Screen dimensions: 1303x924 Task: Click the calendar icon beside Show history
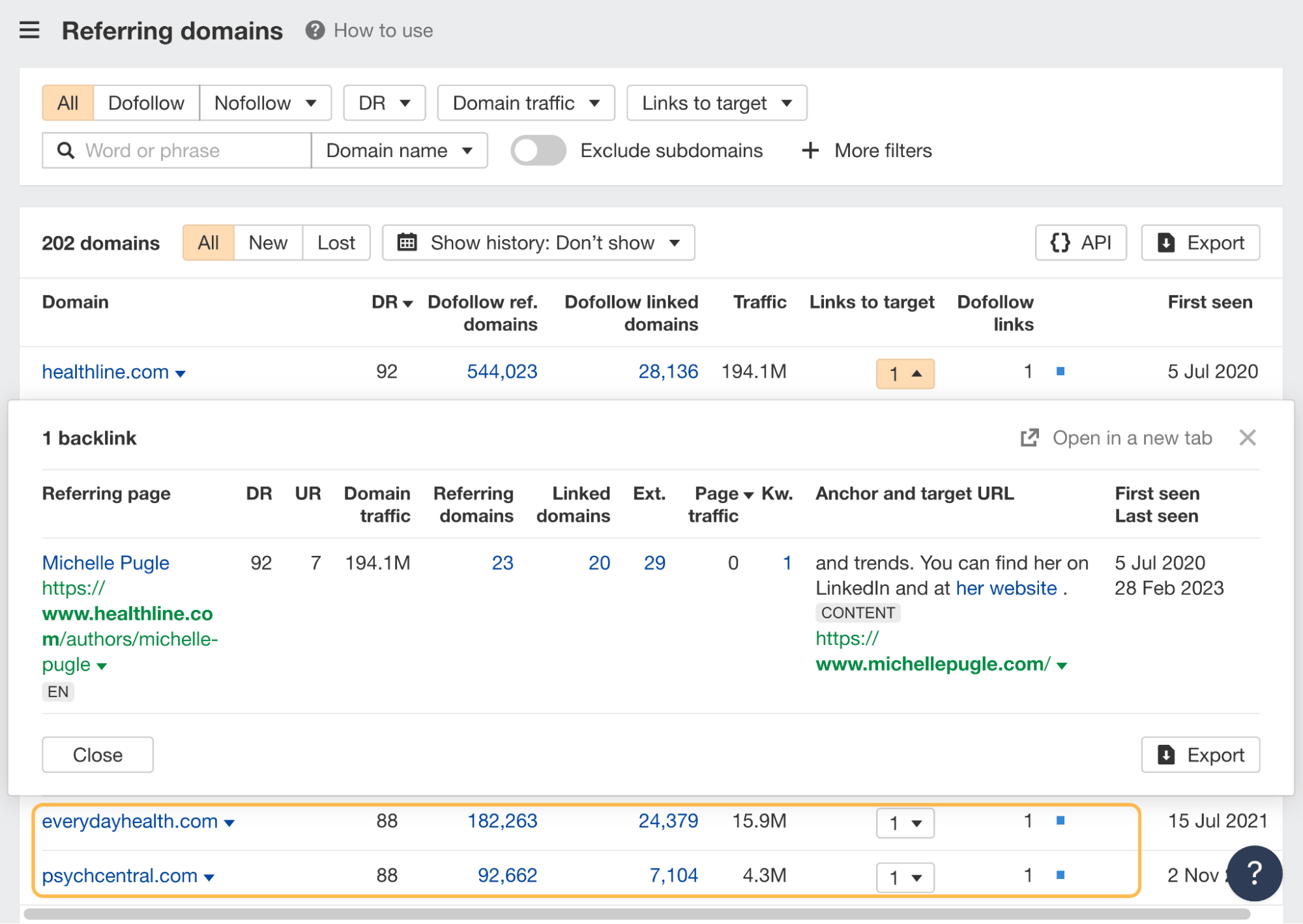point(407,242)
